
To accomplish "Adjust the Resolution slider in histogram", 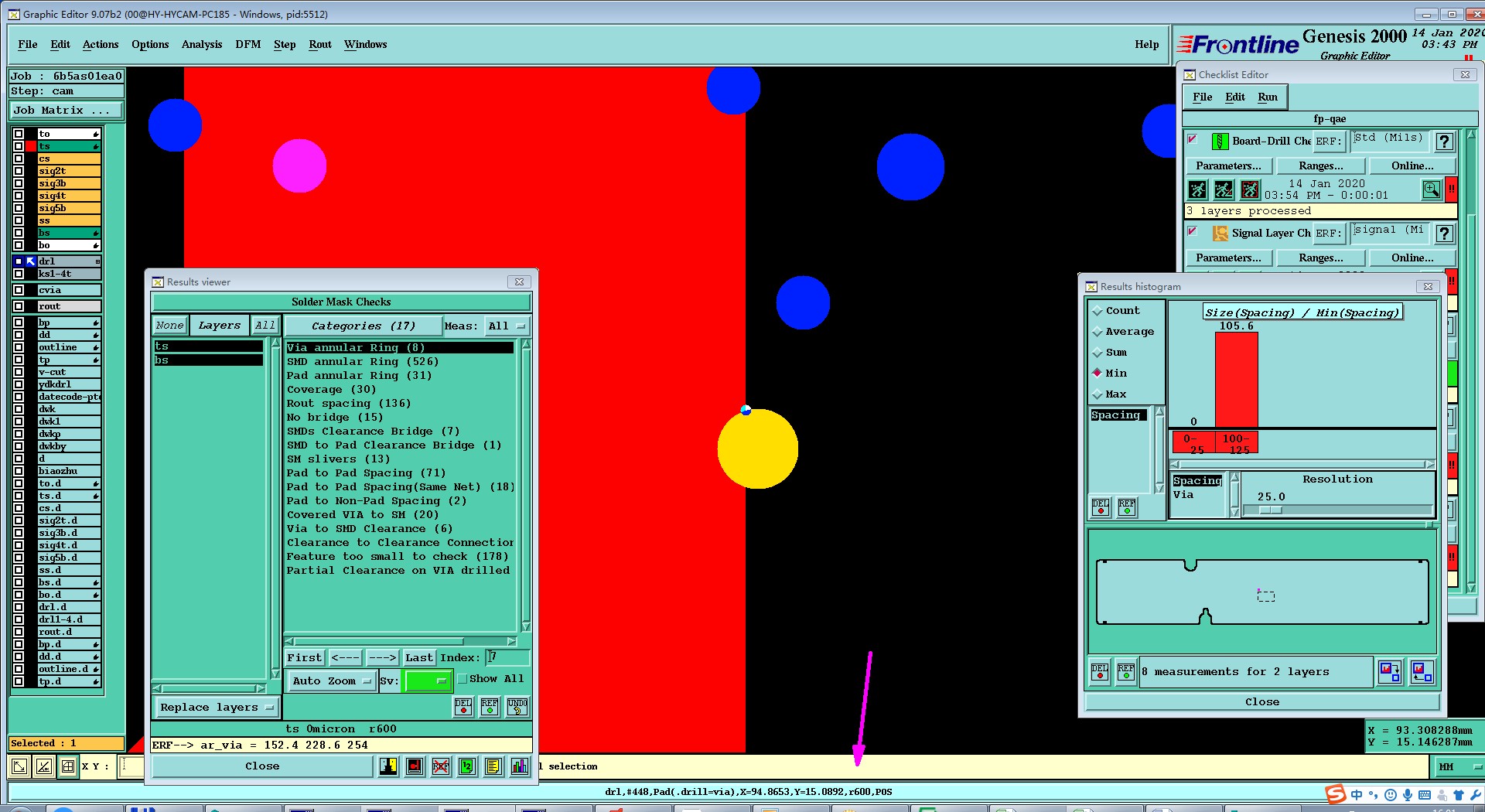I will pyautogui.click(x=1271, y=510).
